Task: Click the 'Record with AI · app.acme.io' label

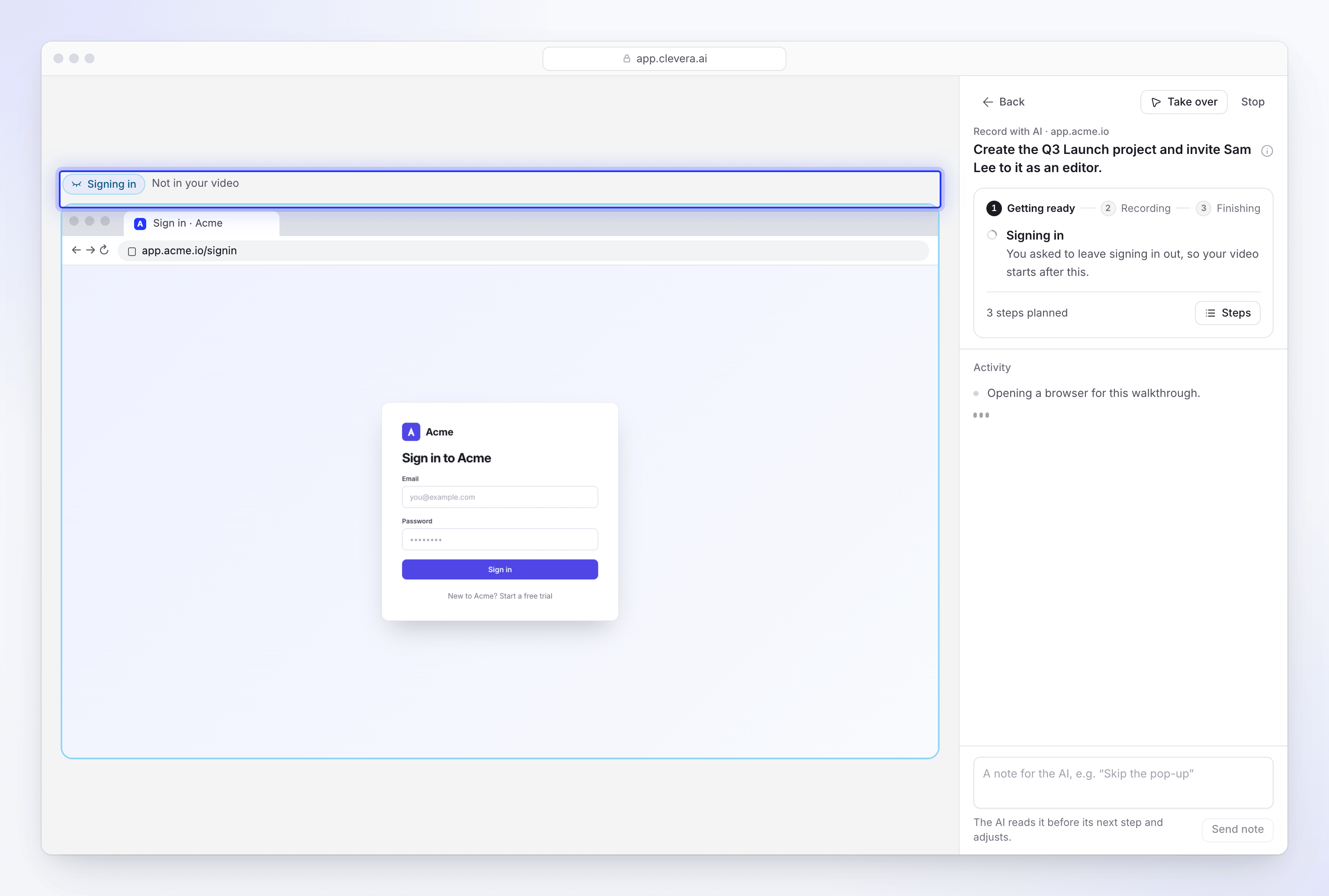Action: [x=1041, y=131]
